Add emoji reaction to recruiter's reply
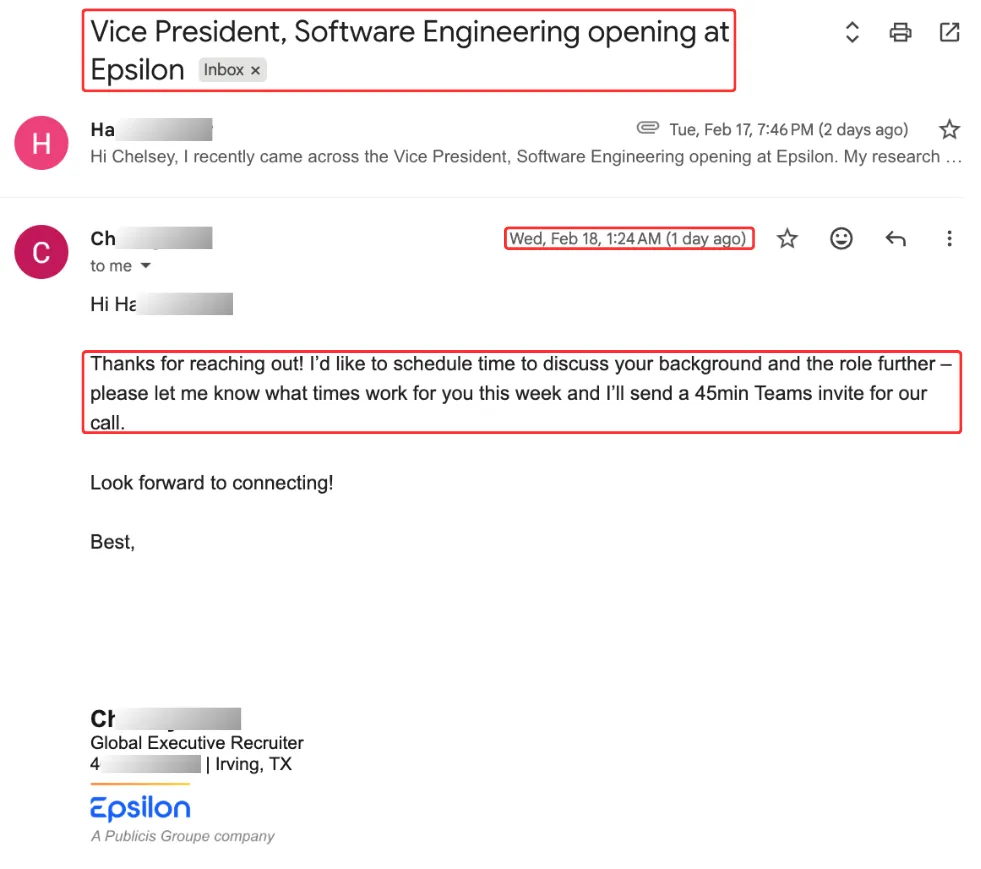981x869 pixels. [842, 239]
